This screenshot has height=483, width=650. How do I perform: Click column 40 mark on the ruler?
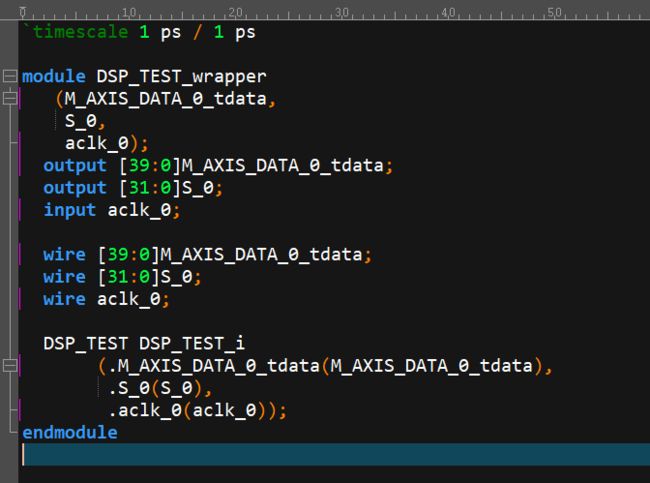pyautogui.click(x=448, y=13)
